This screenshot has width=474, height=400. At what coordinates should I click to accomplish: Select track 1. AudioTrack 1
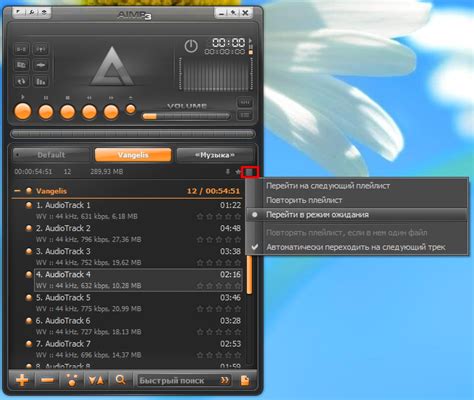[x=133, y=210]
